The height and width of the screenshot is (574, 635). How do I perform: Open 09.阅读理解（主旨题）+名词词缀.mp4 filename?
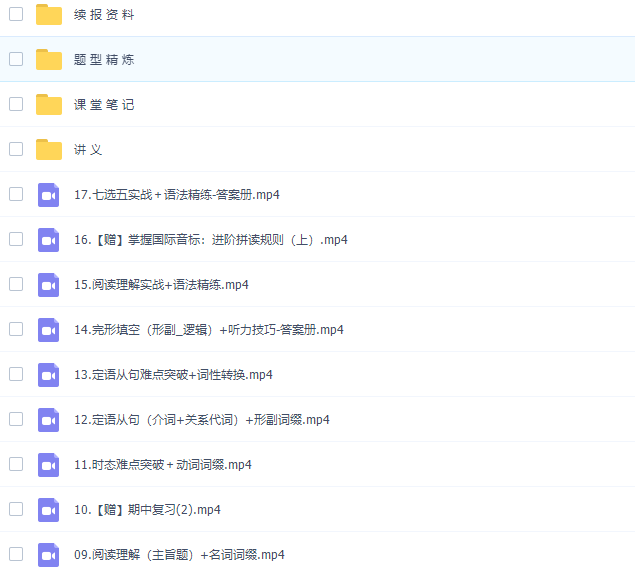pyautogui.click(x=179, y=555)
